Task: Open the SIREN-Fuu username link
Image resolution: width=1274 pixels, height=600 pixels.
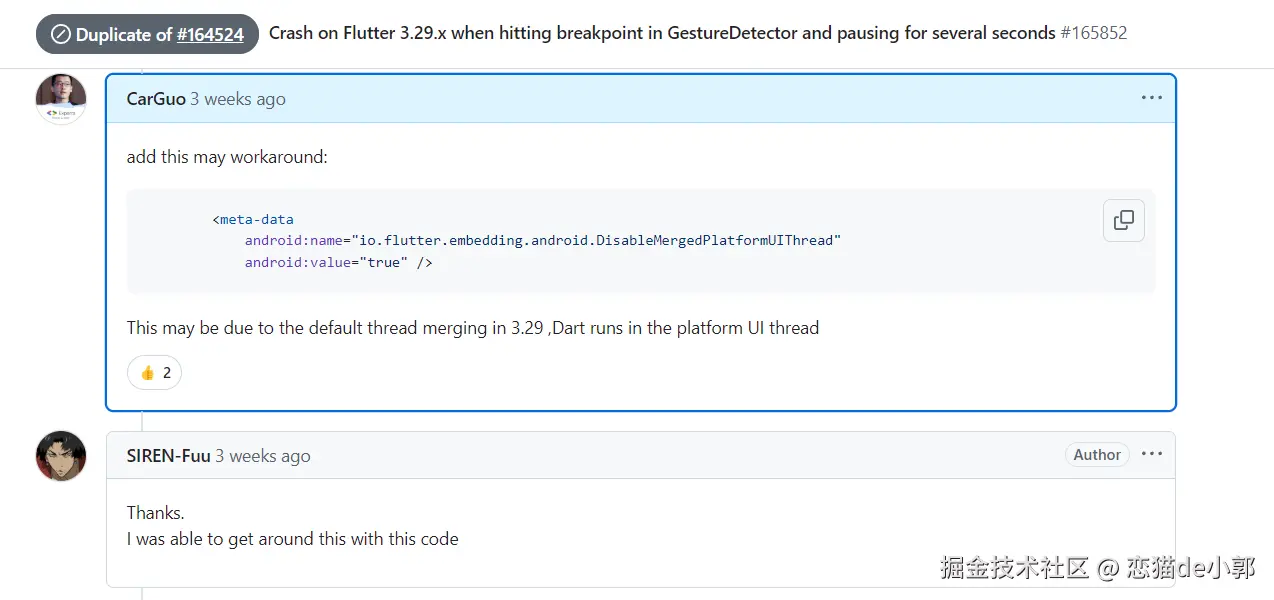Action: (168, 456)
